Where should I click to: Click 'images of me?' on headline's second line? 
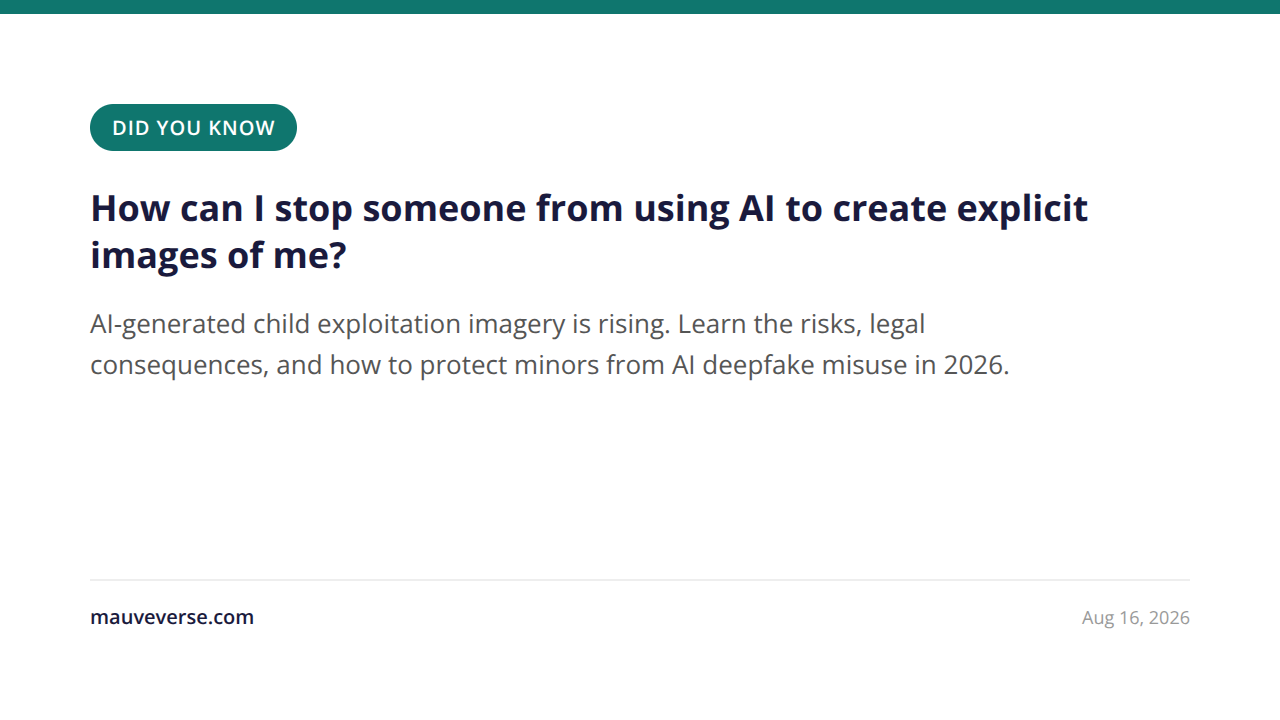tap(218, 255)
